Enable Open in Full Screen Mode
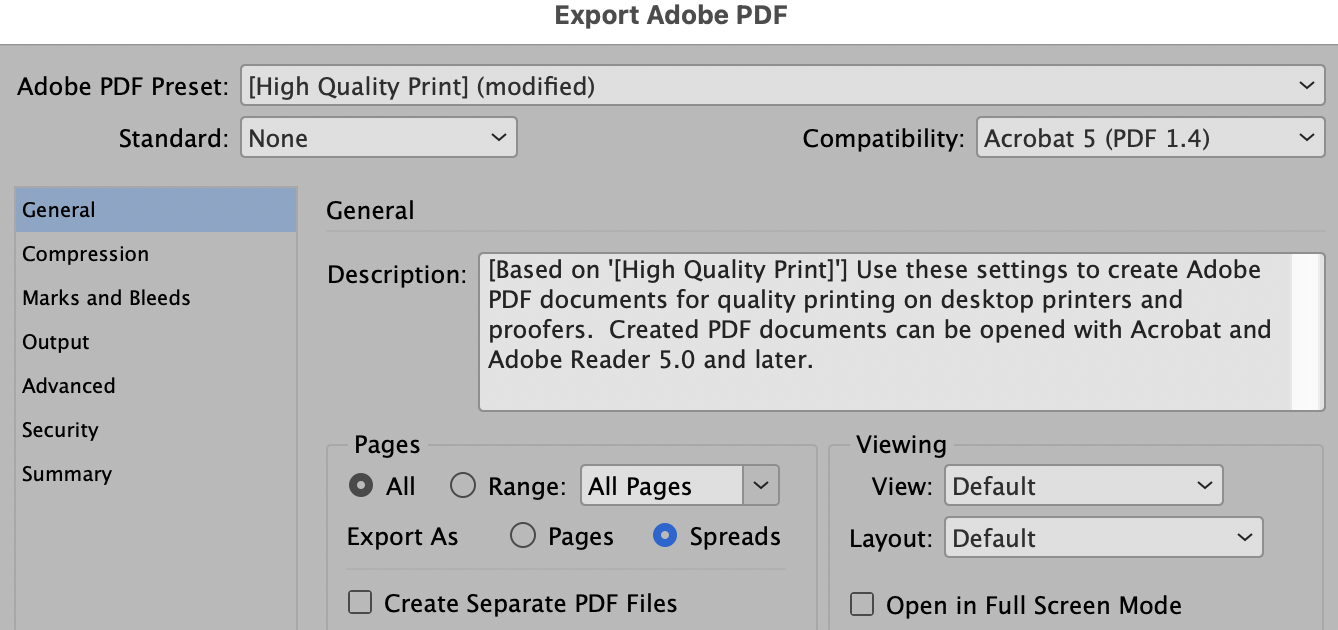 click(x=861, y=604)
